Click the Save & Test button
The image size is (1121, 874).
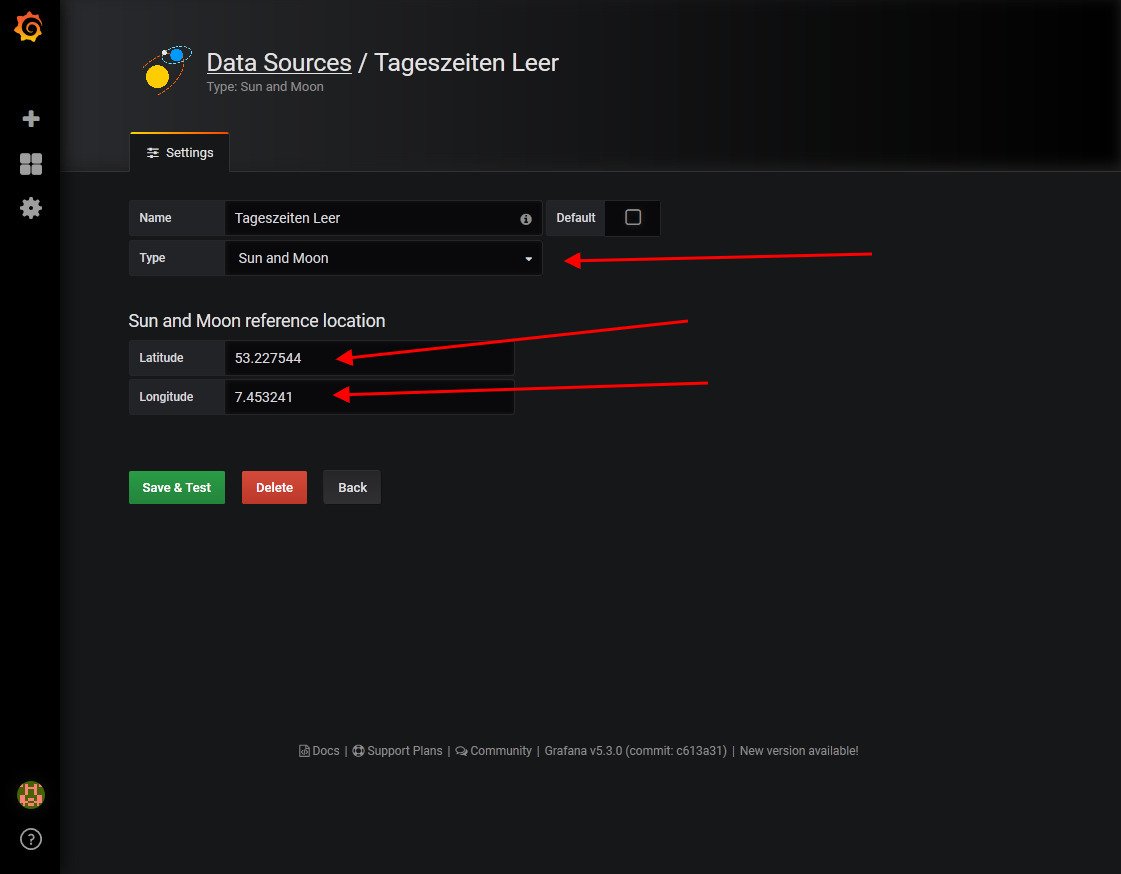[x=177, y=487]
